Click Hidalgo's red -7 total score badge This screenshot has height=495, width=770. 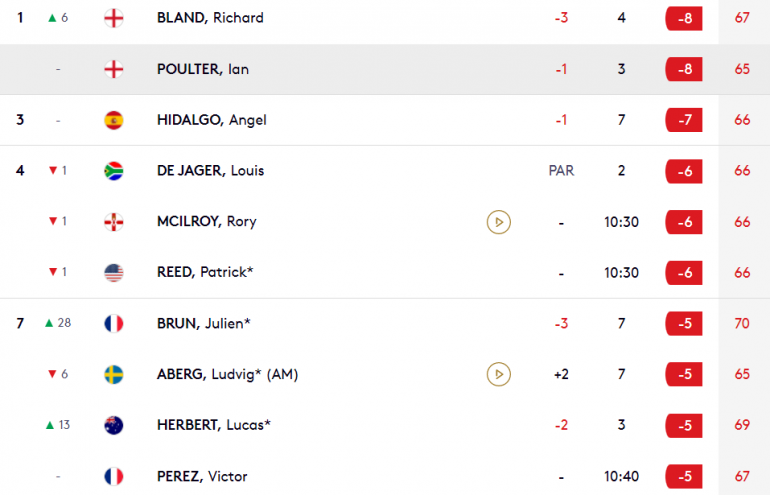point(684,120)
